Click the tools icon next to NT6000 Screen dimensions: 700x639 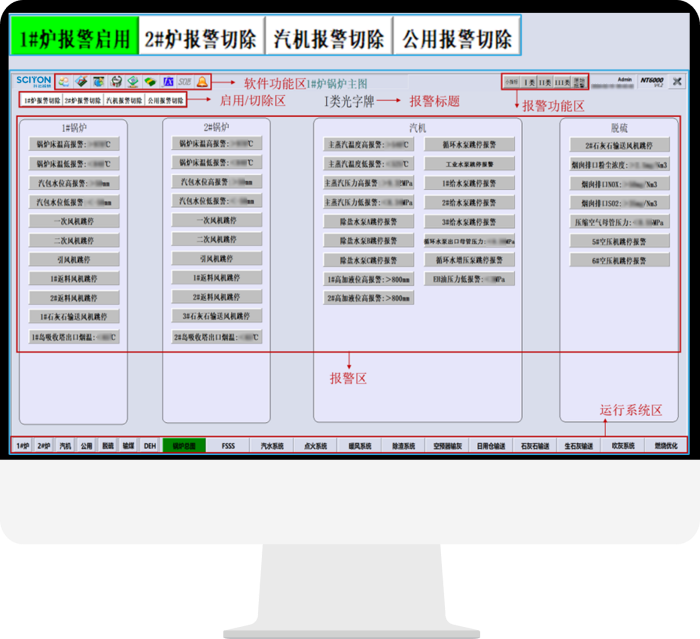click(677, 81)
